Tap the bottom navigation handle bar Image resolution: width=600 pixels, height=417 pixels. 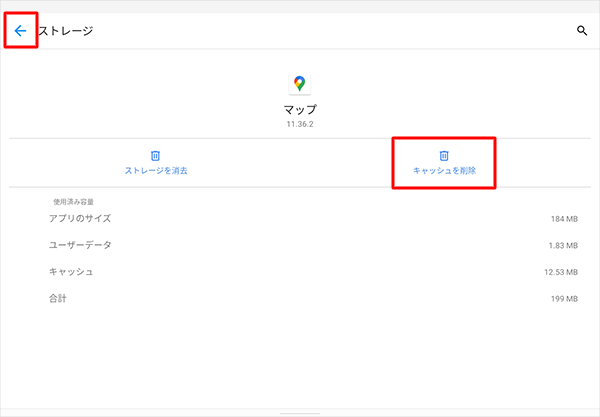click(x=299, y=412)
